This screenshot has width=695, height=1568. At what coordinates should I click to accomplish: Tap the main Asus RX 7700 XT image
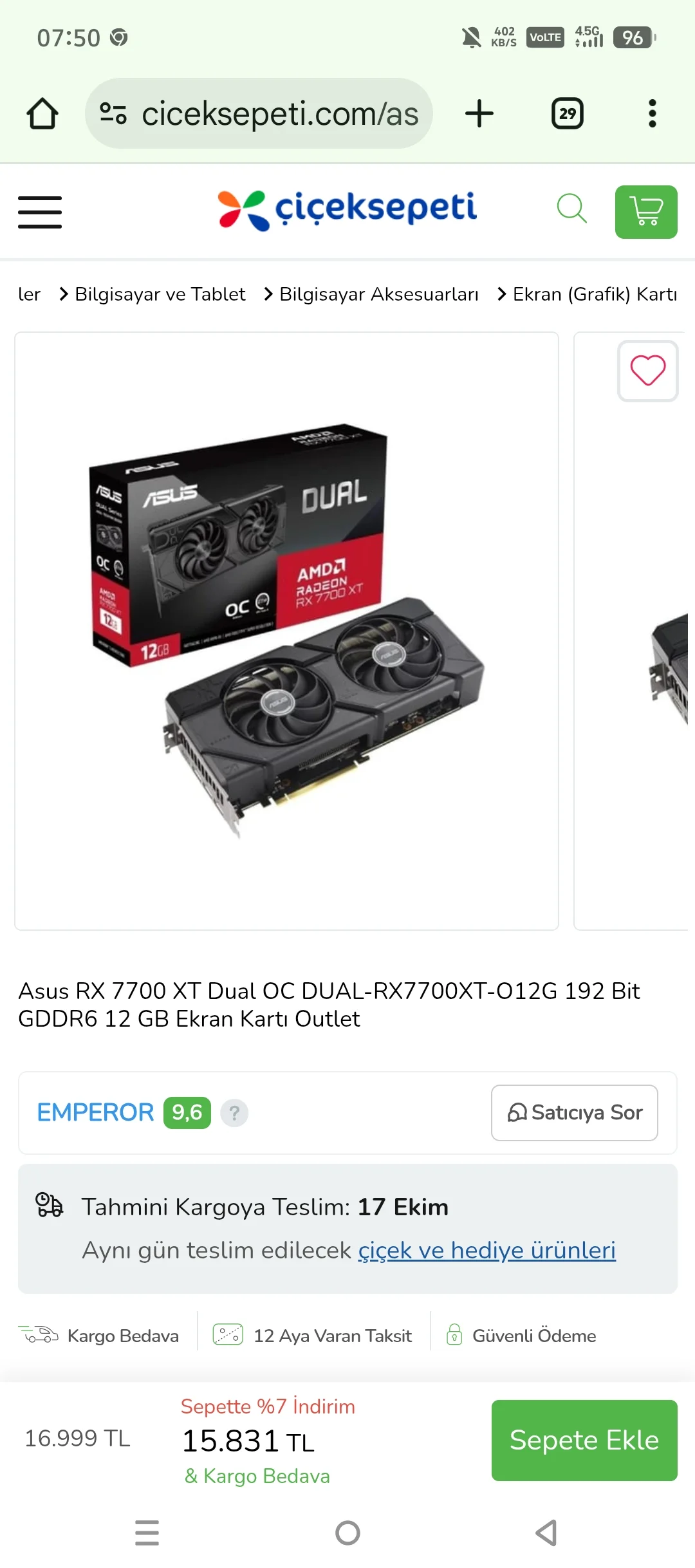(x=286, y=631)
